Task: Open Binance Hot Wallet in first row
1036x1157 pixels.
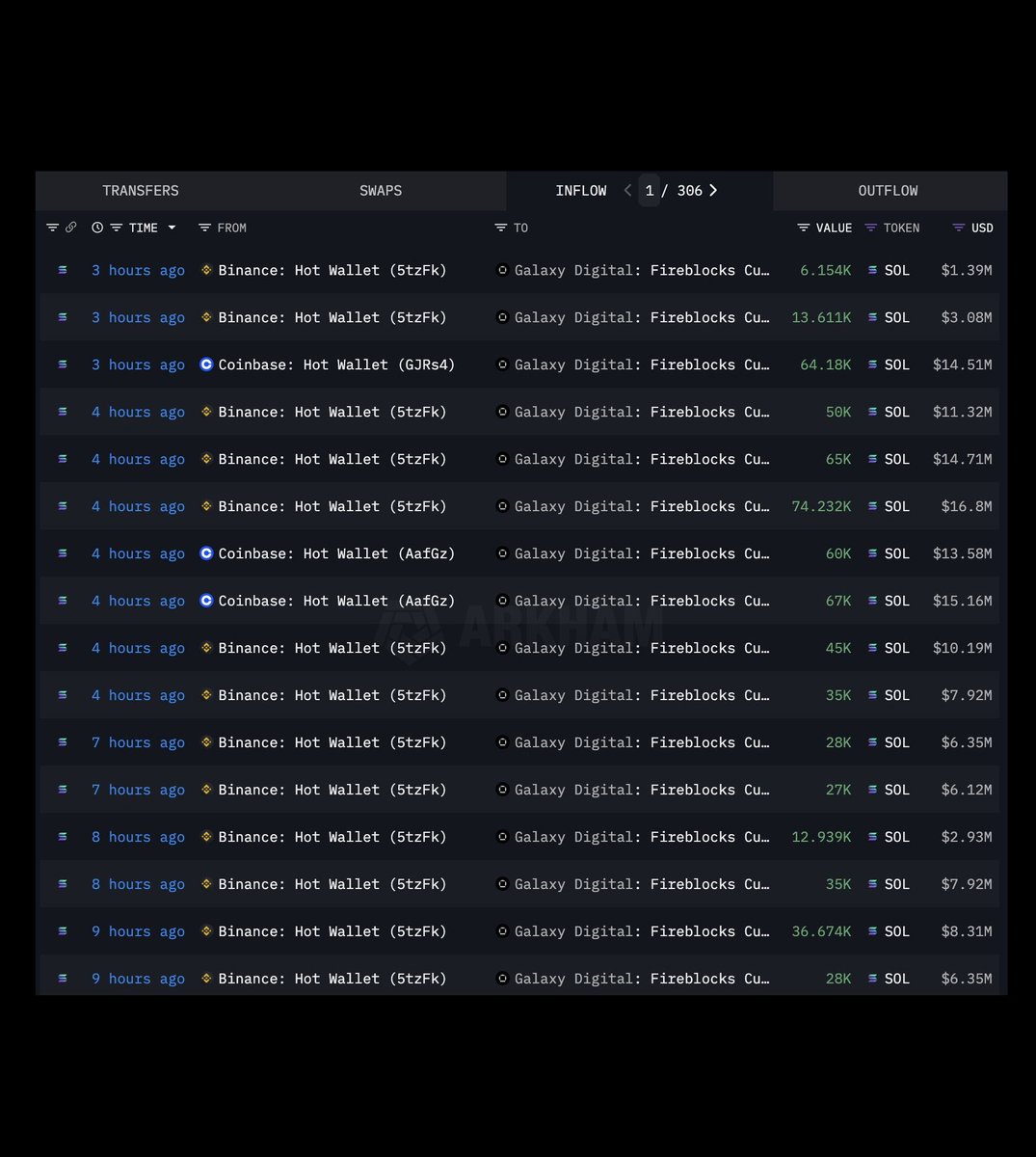Action: click(332, 270)
